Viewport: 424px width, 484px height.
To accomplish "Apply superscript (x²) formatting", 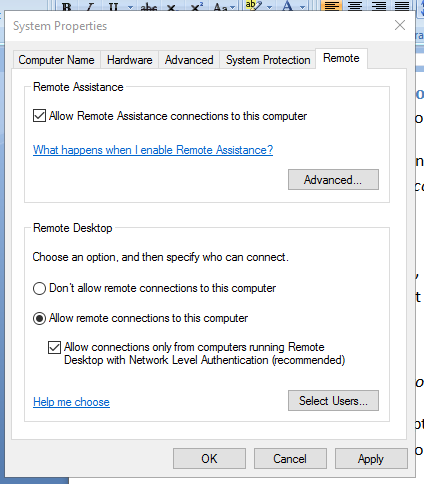I will tap(197, 7).
